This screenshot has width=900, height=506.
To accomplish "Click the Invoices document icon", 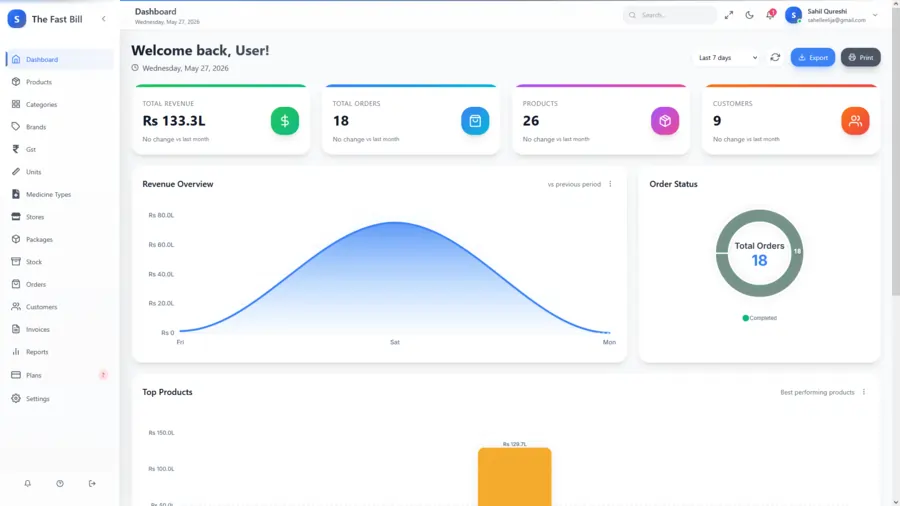I will coord(15,329).
